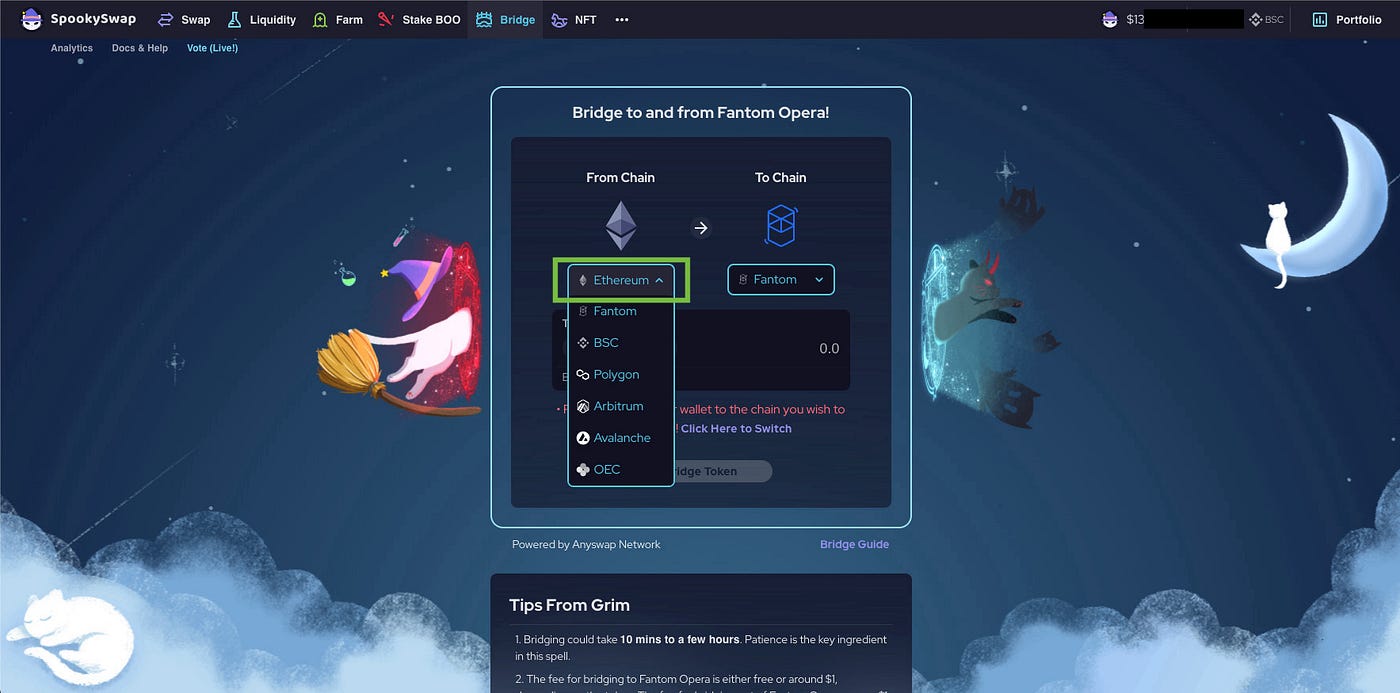Choose Avalanche in the chain list
Image resolution: width=1400 pixels, height=693 pixels.
(621, 438)
